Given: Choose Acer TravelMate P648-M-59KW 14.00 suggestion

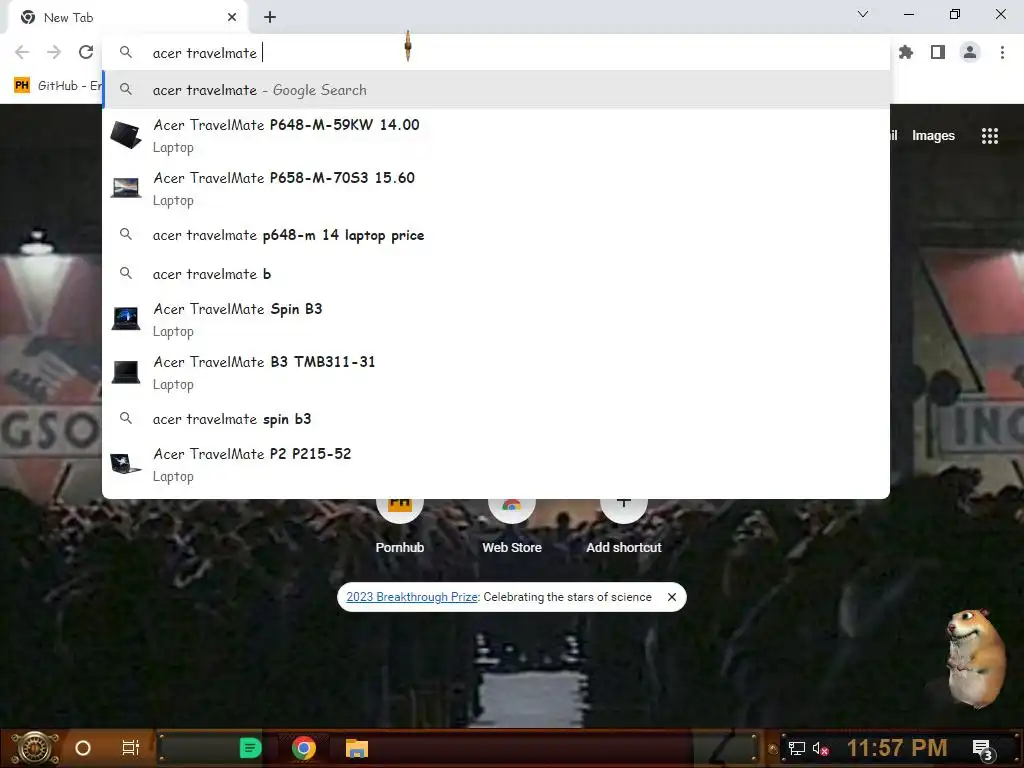Looking at the screenshot, I should point(496,135).
